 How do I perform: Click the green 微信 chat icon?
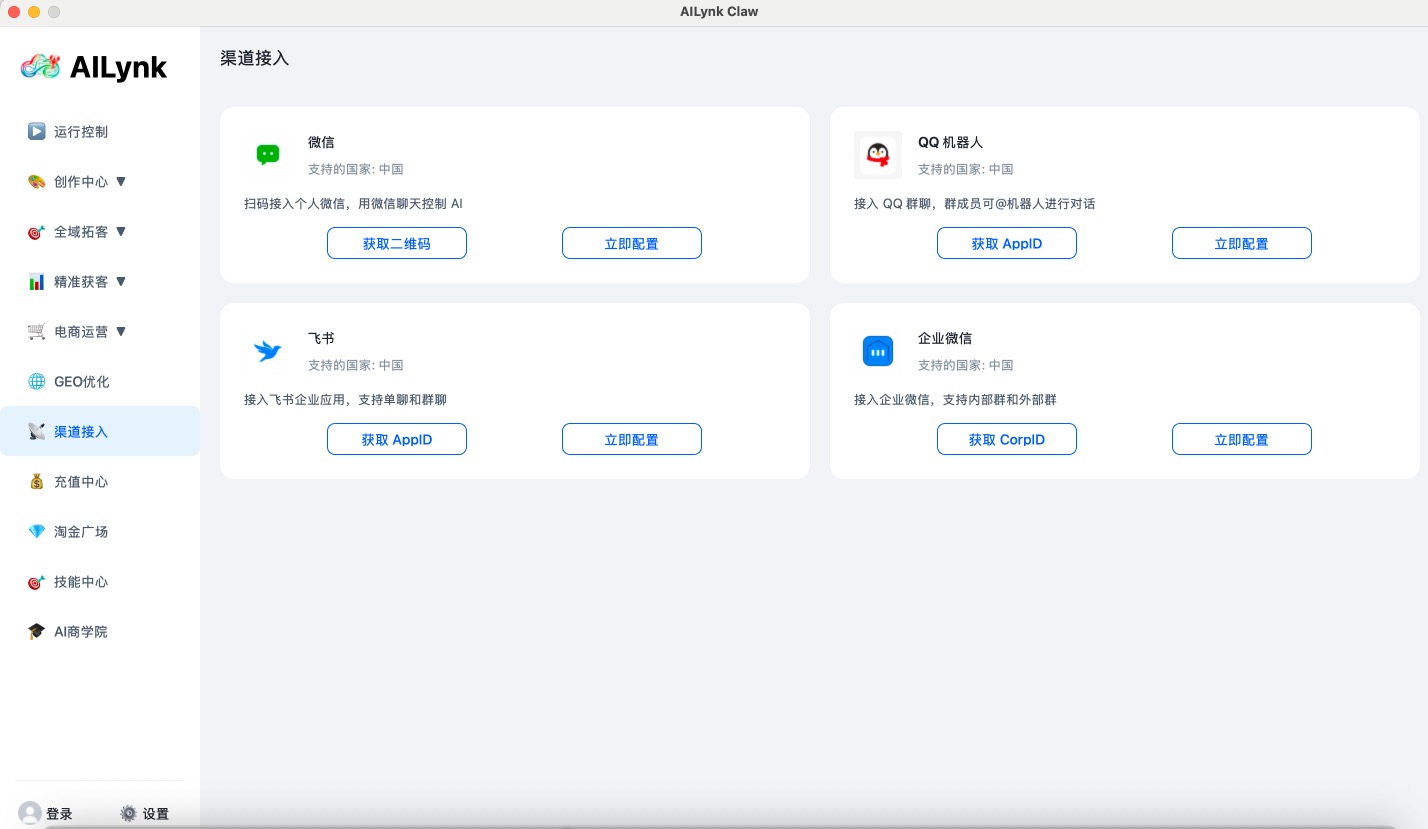(x=268, y=155)
